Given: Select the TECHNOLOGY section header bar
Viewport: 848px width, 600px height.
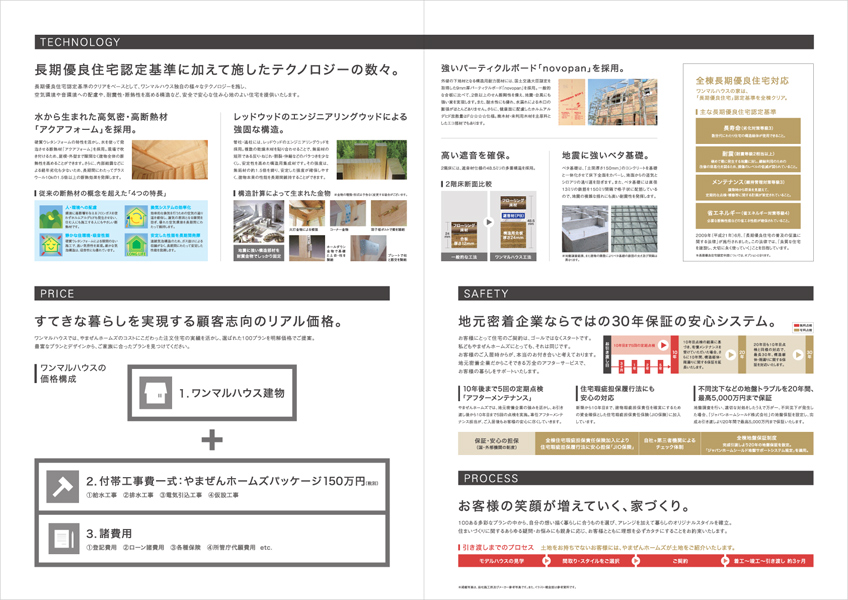Looking at the screenshot, I should click(x=212, y=42).
